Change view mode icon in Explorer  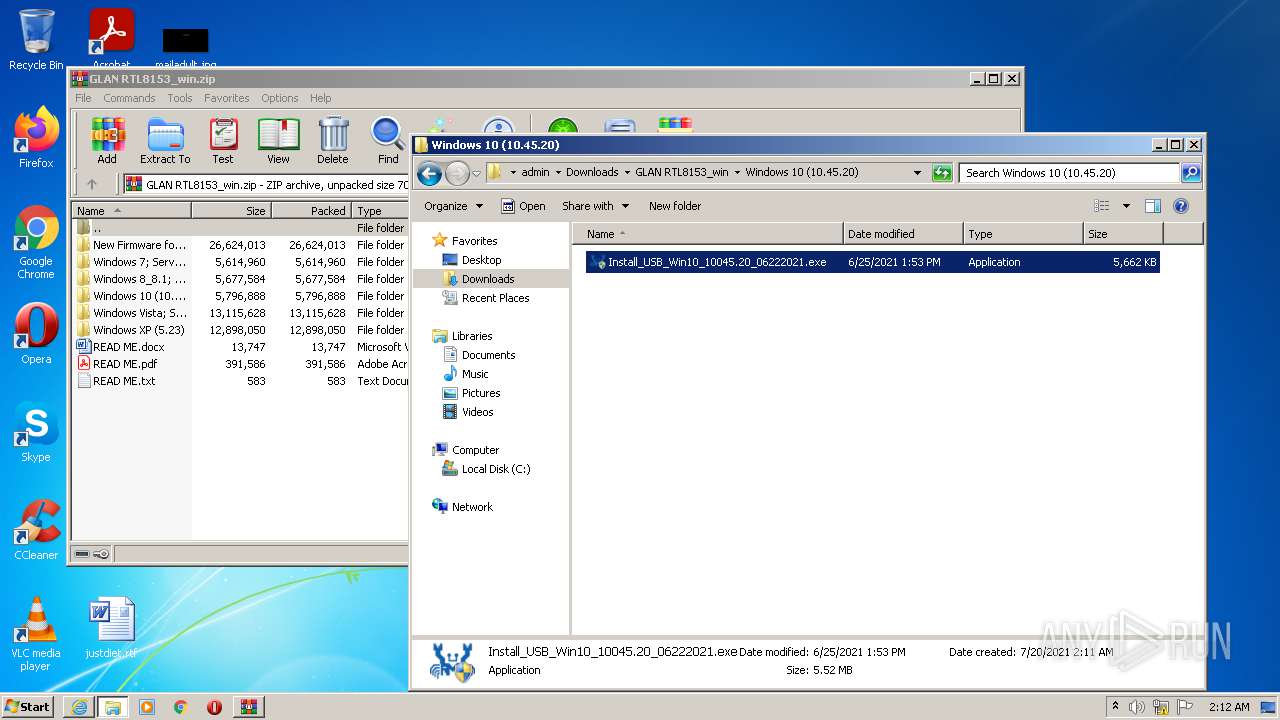pyautogui.click(x=1102, y=206)
